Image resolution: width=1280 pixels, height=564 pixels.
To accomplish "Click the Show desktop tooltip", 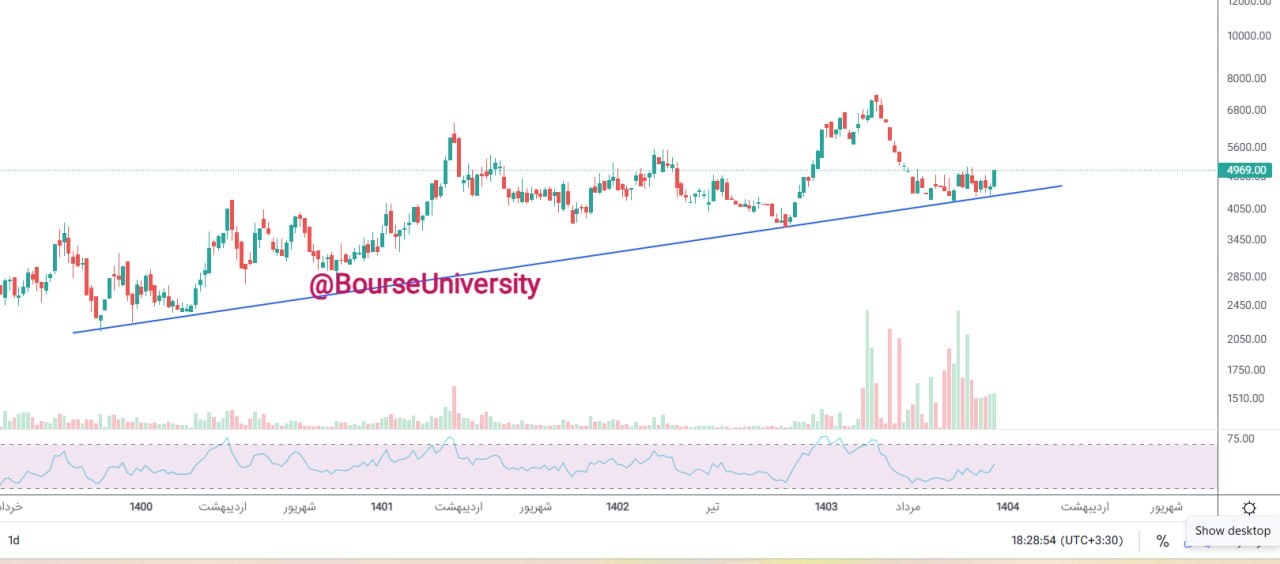I will point(1232,531).
